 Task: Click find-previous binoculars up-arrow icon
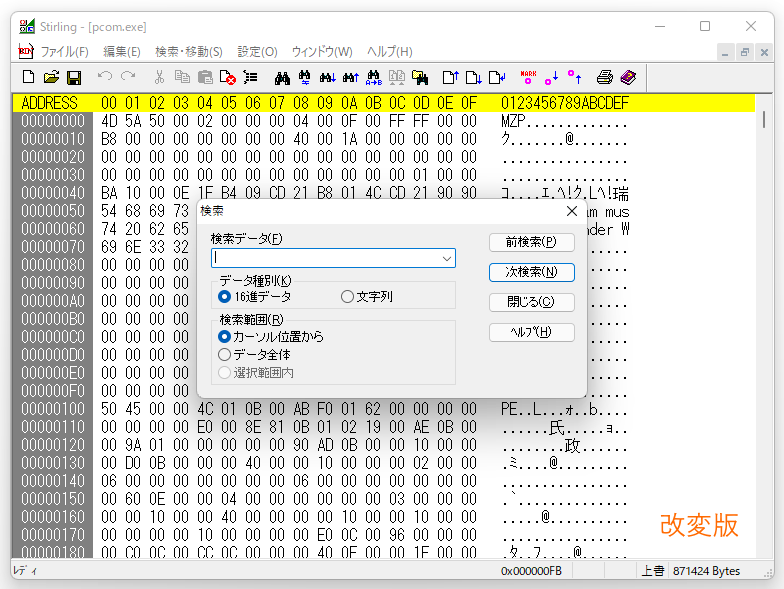pos(350,78)
